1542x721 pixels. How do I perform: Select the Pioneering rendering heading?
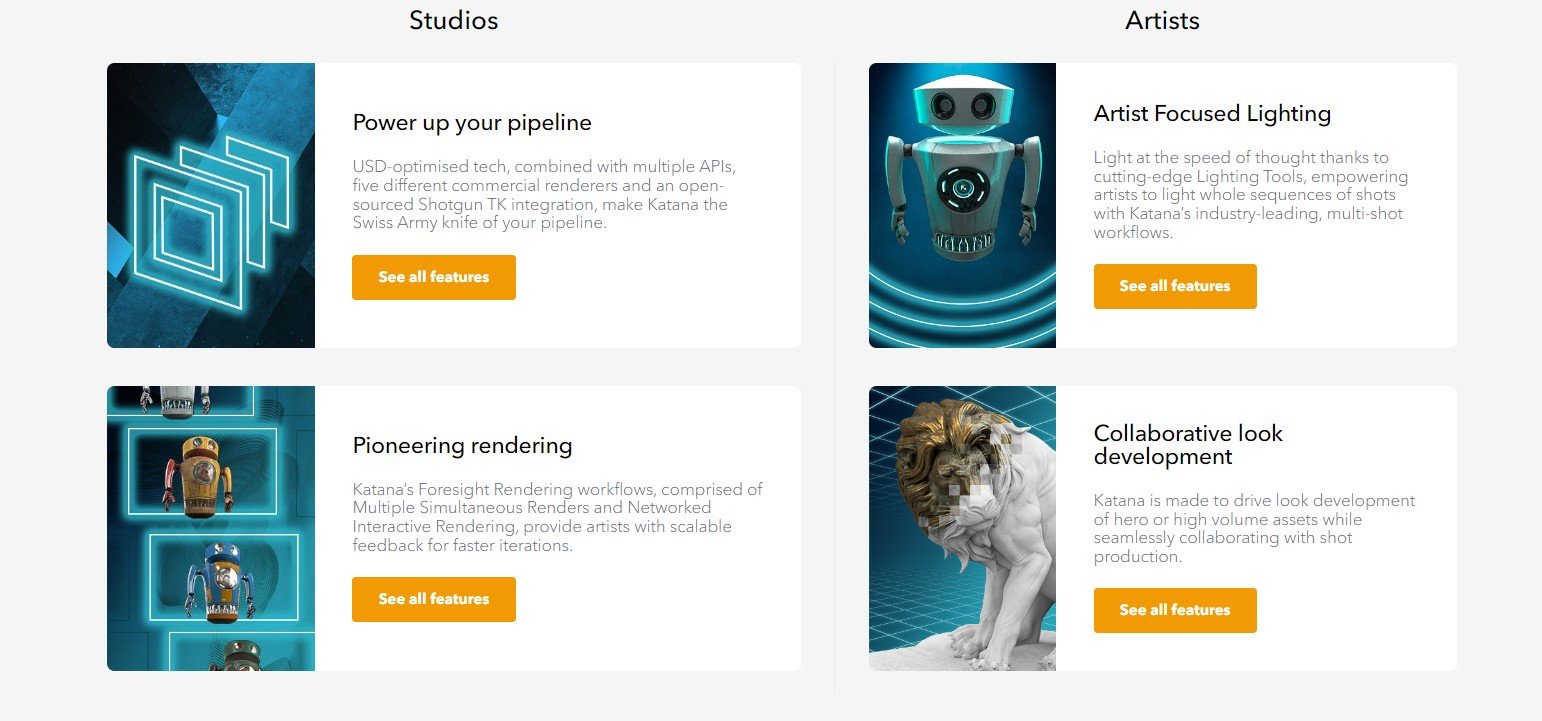tap(462, 445)
